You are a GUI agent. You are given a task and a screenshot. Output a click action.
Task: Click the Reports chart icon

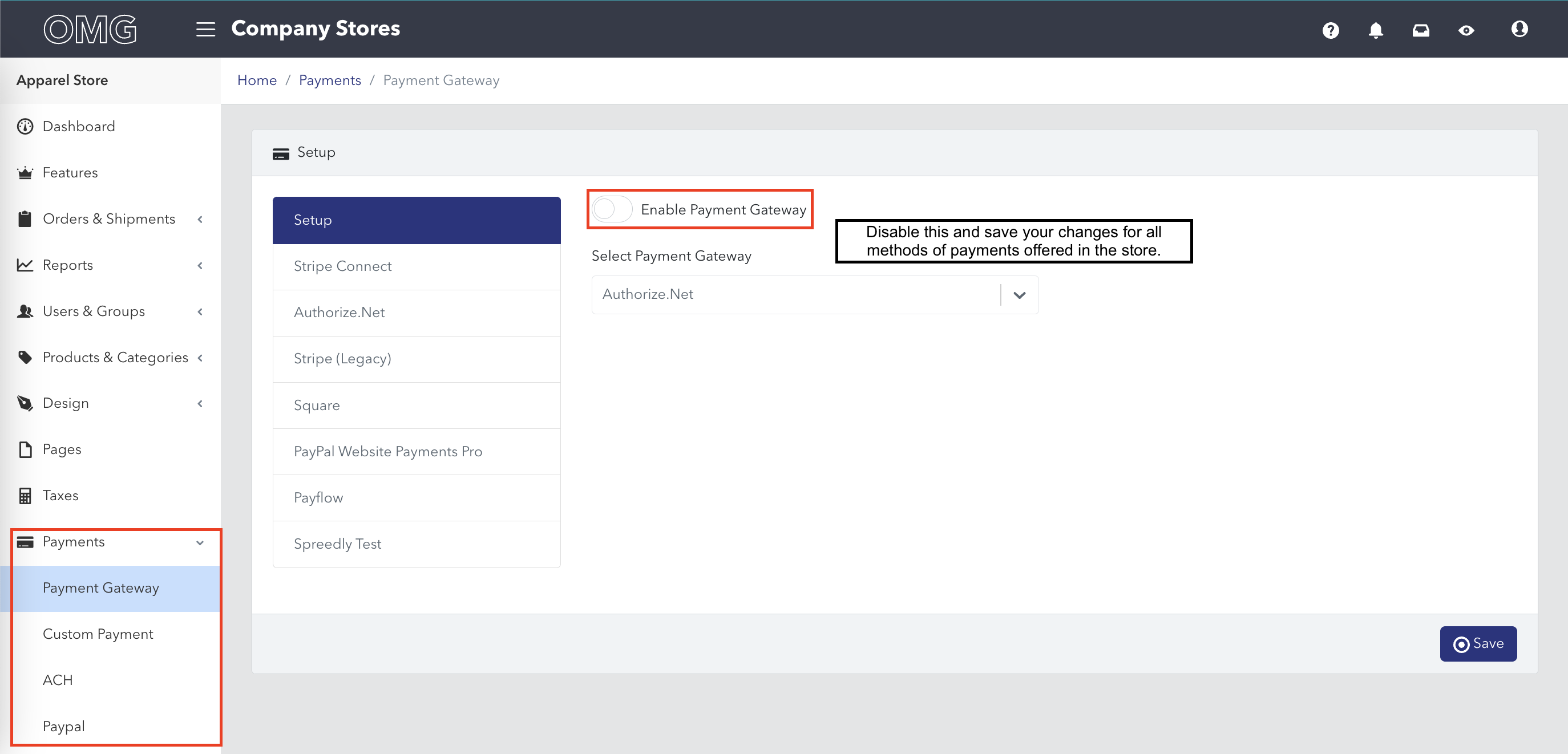pyautogui.click(x=25, y=265)
